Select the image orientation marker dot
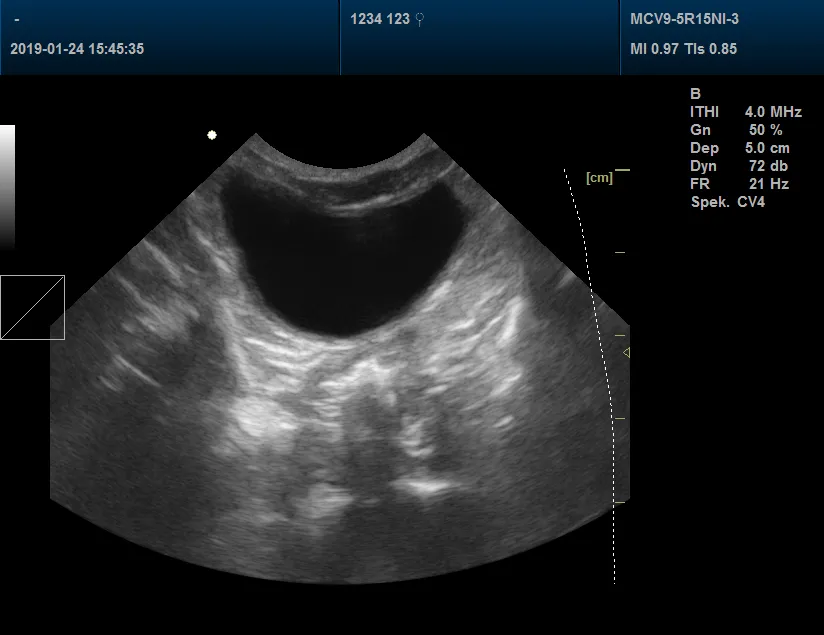Viewport: 824px width, 635px height. coord(210,134)
